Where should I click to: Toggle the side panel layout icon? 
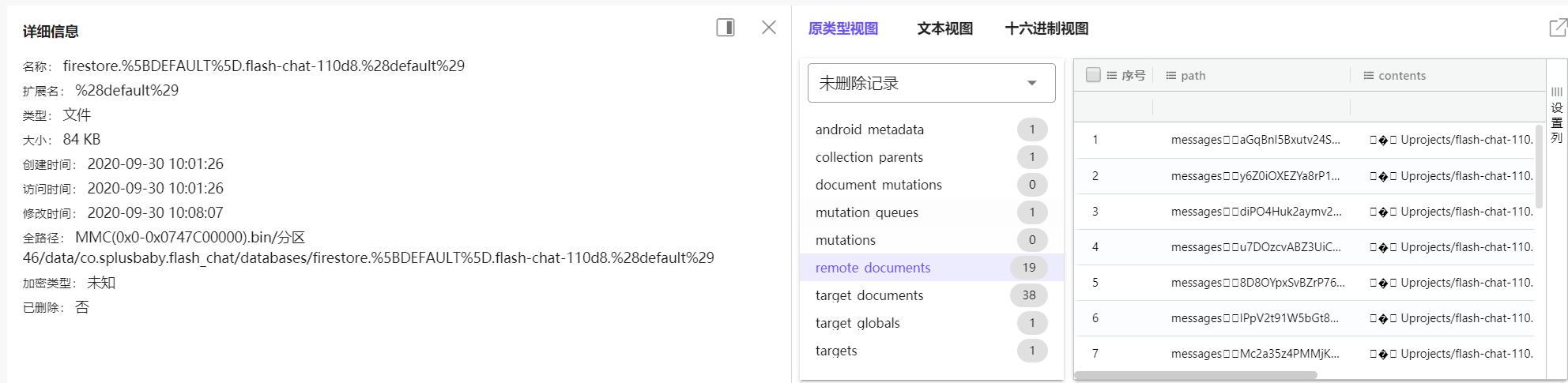(x=725, y=28)
